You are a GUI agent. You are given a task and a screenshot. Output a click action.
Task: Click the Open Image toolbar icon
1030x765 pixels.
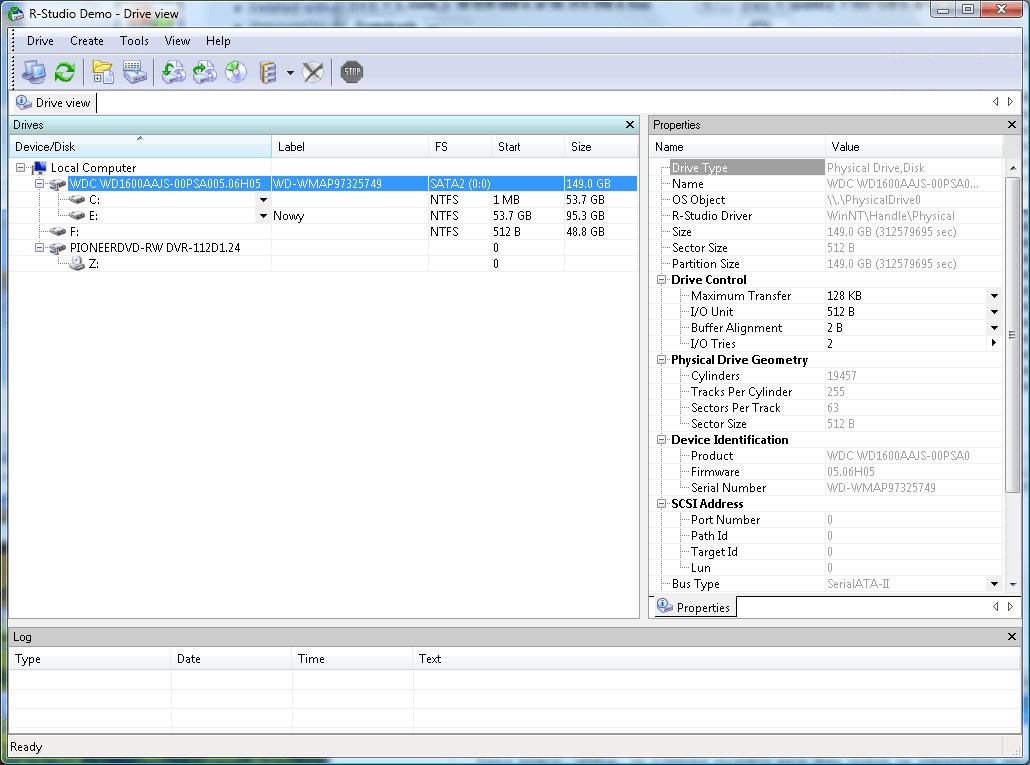click(x=173, y=72)
